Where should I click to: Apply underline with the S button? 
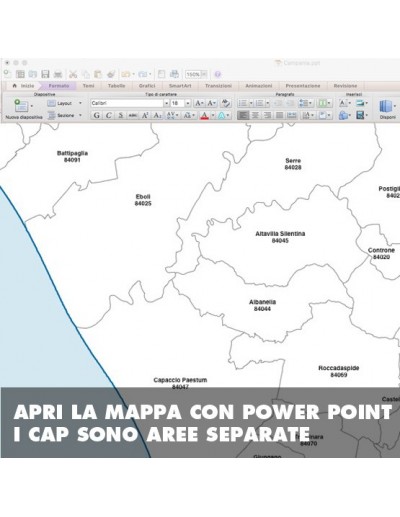(x=121, y=115)
